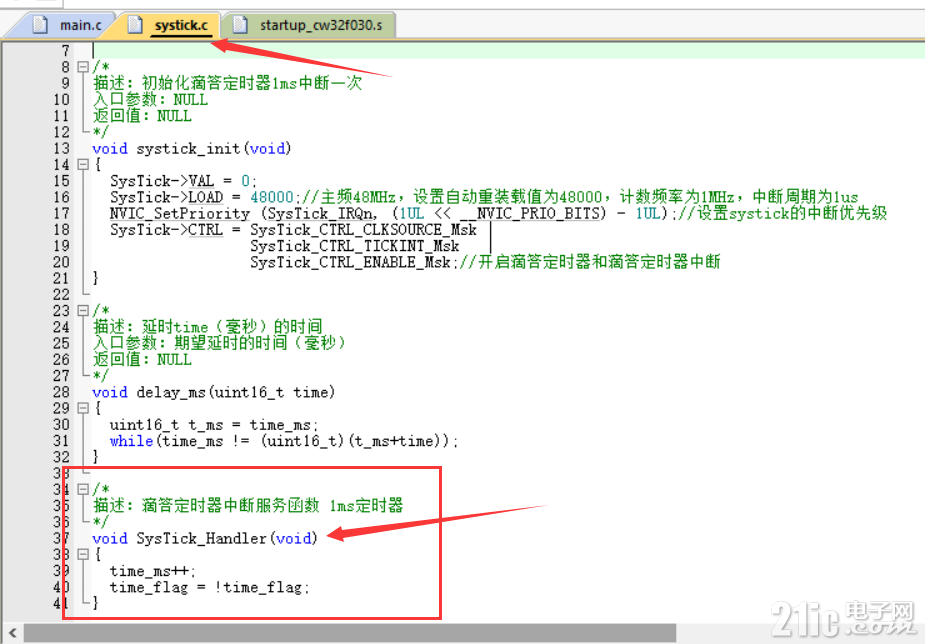Collapse the comment block at line 23
The height and width of the screenshot is (644, 925).
tap(83, 310)
